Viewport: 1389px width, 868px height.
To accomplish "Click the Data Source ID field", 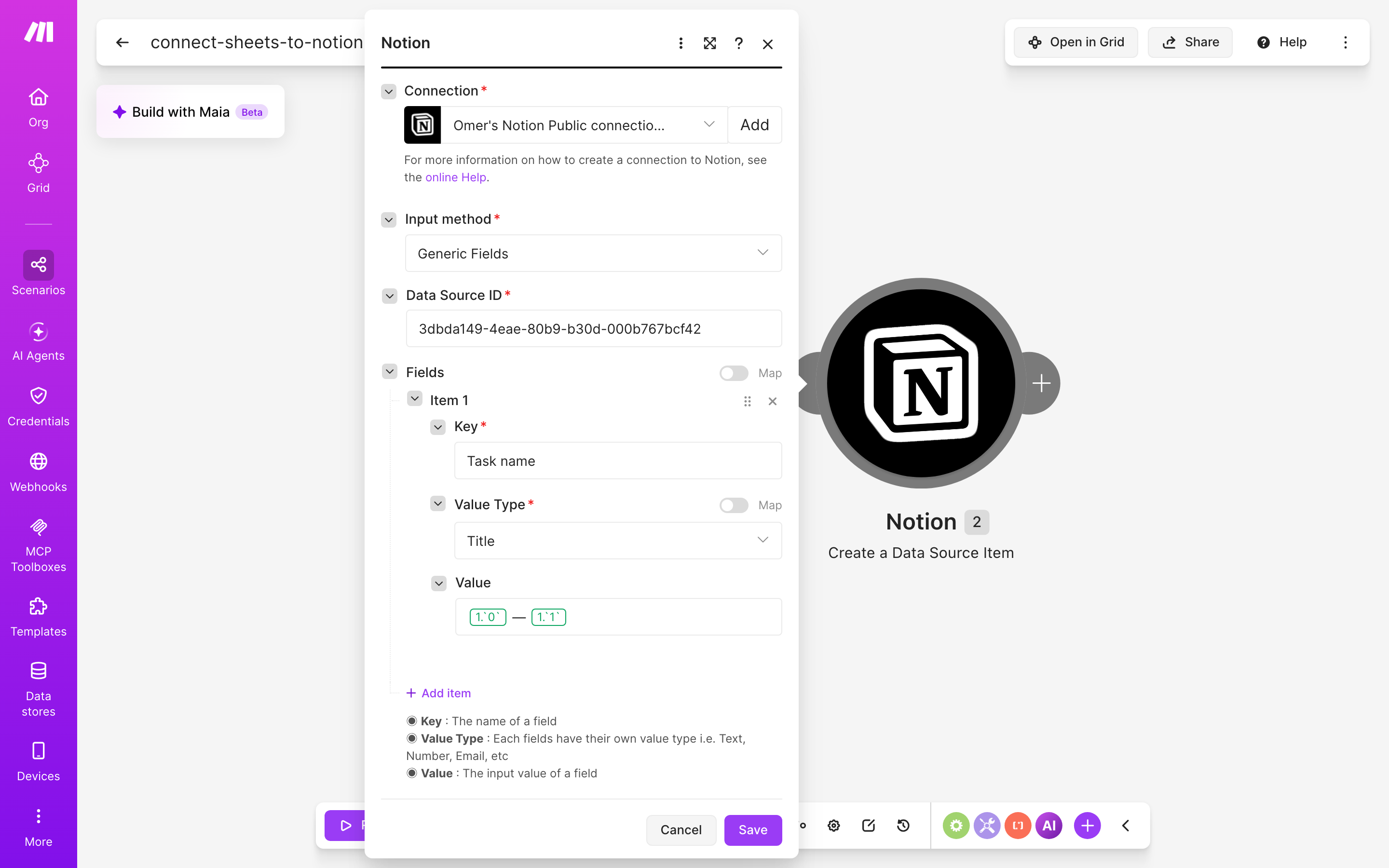I will pyautogui.click(x=594, y=329).
